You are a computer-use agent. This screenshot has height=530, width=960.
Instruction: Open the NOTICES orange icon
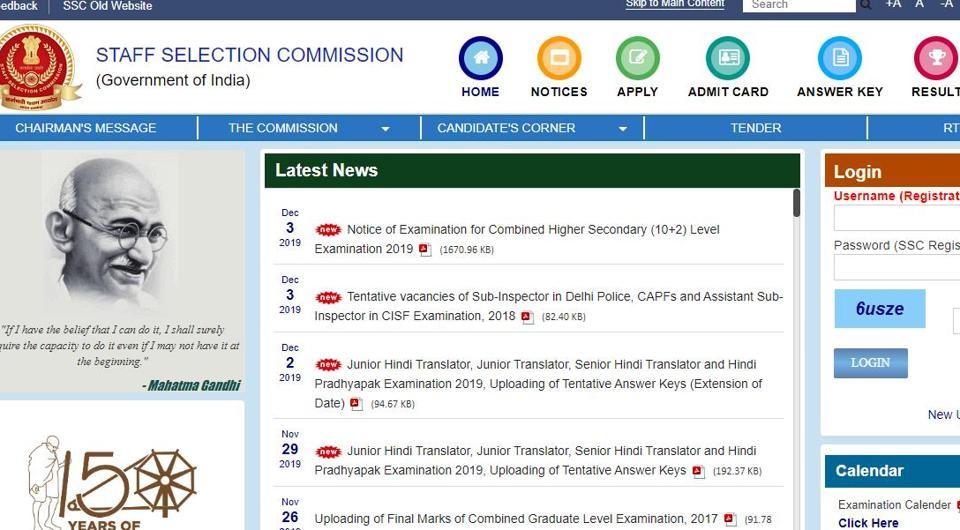click(x=559, y=58)
